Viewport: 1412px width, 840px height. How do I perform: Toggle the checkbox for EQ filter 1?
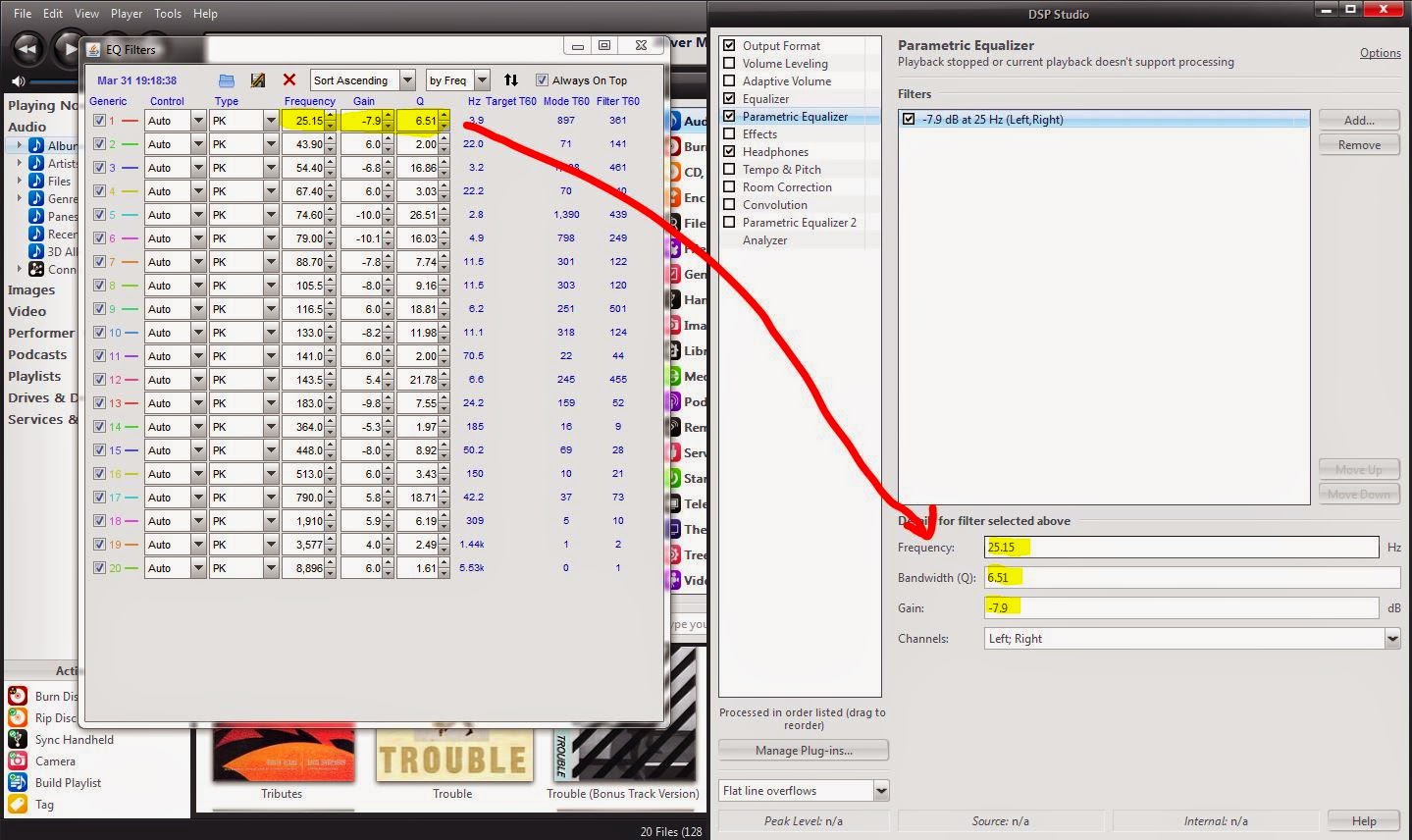(99, 121)
